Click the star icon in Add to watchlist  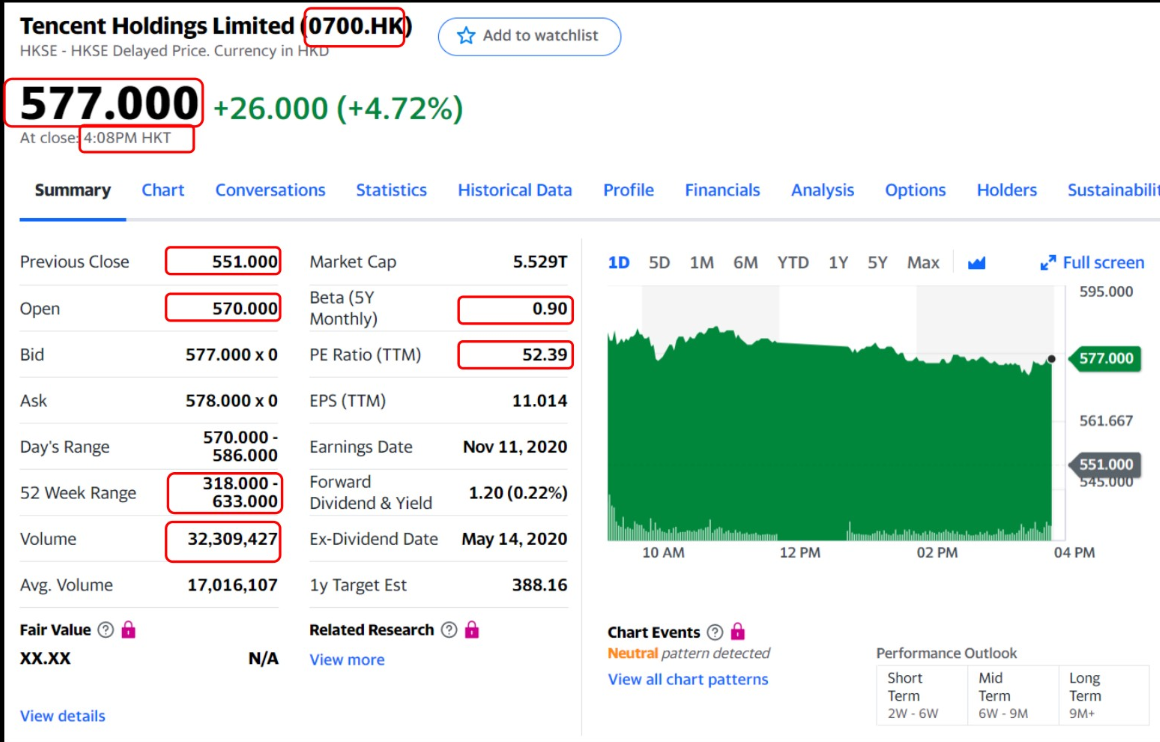(x=465, y=36)
